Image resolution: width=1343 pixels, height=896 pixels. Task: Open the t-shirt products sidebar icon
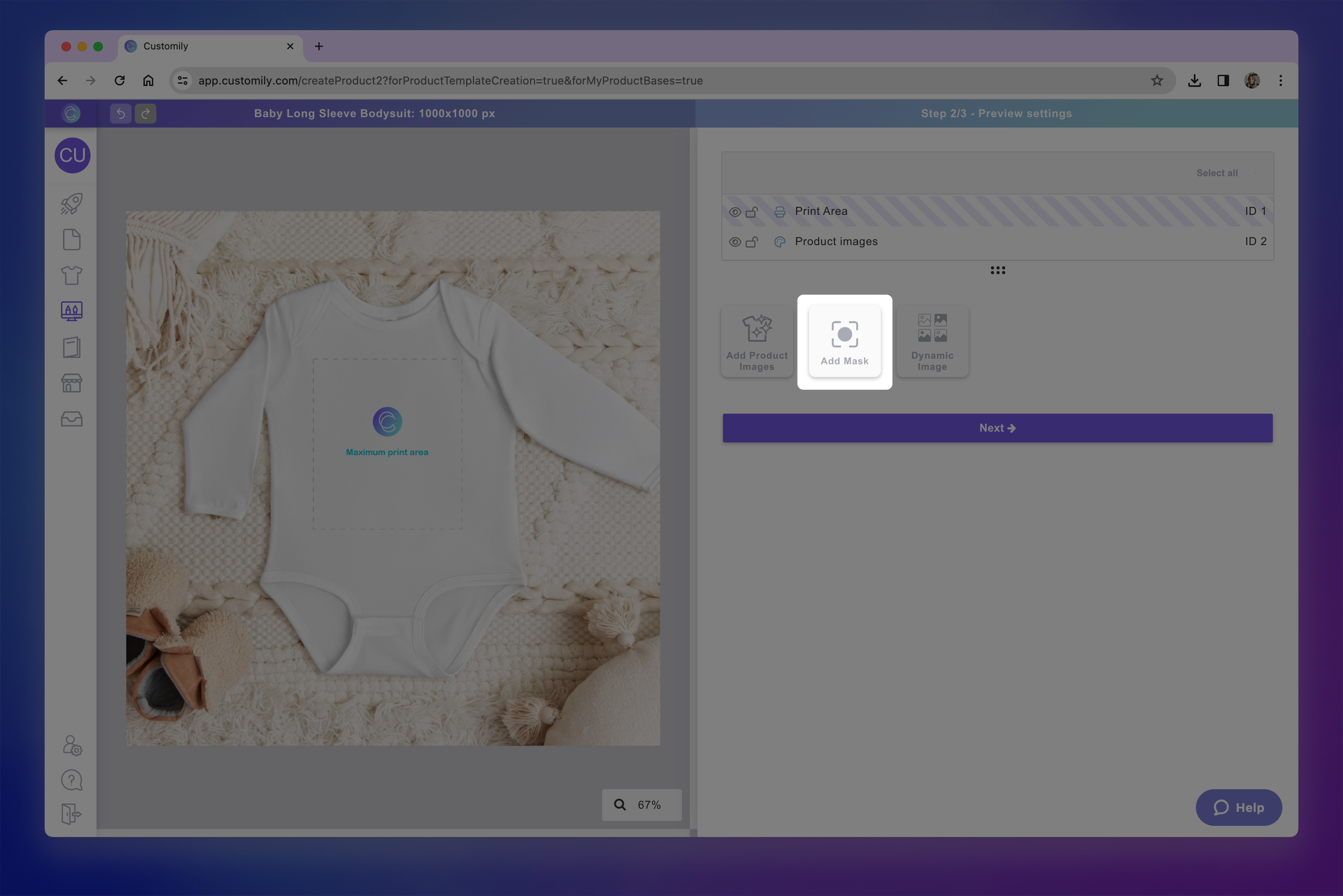click(71, 275)
